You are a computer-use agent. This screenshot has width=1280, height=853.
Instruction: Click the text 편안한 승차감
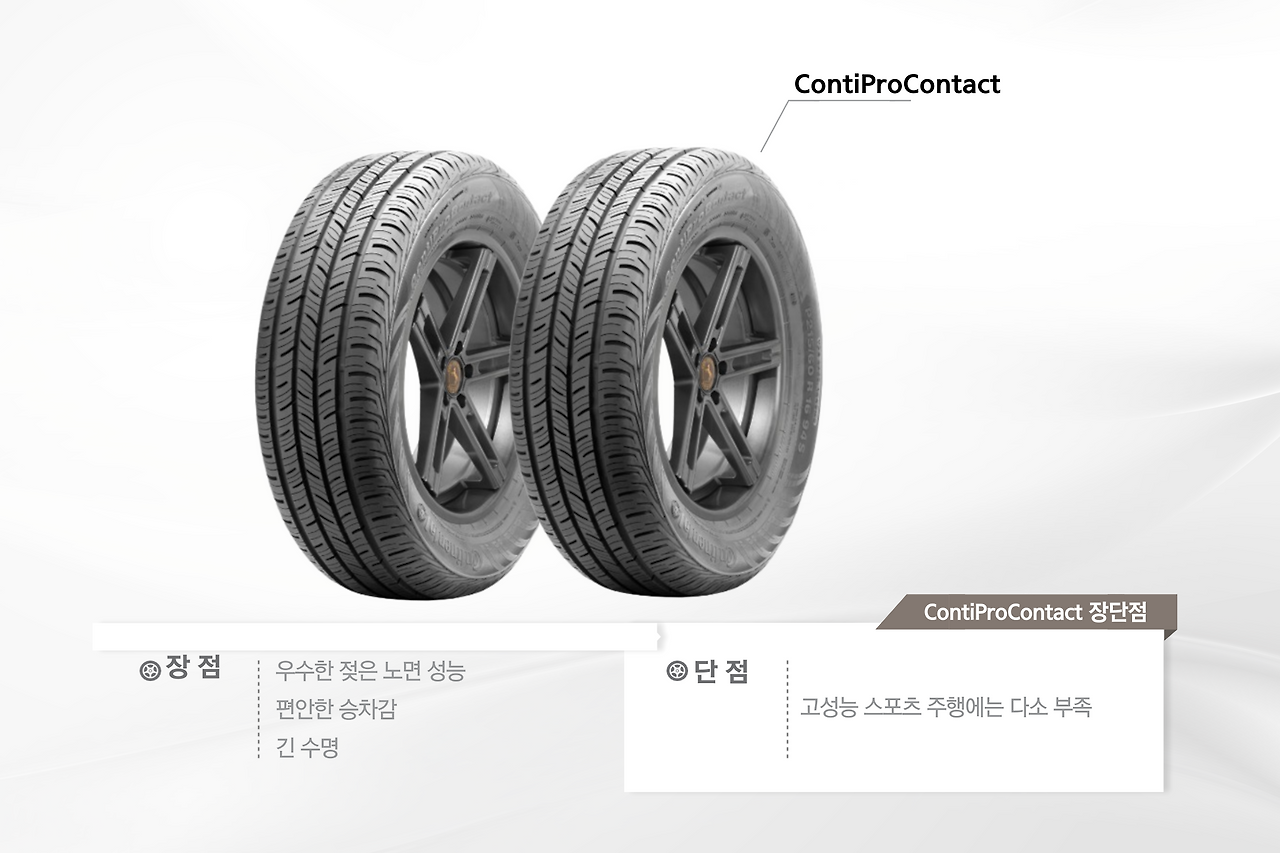[x=336, y=709]
